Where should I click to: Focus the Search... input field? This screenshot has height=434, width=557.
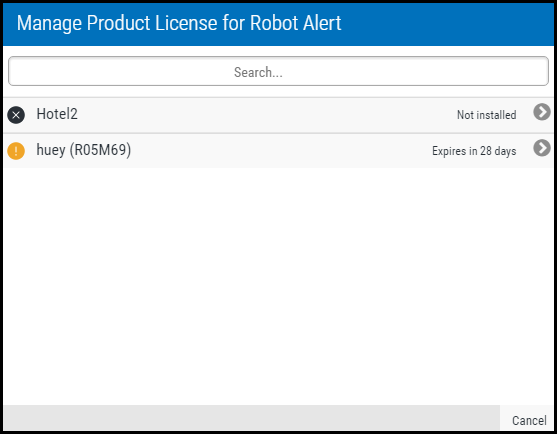(278, 71)
